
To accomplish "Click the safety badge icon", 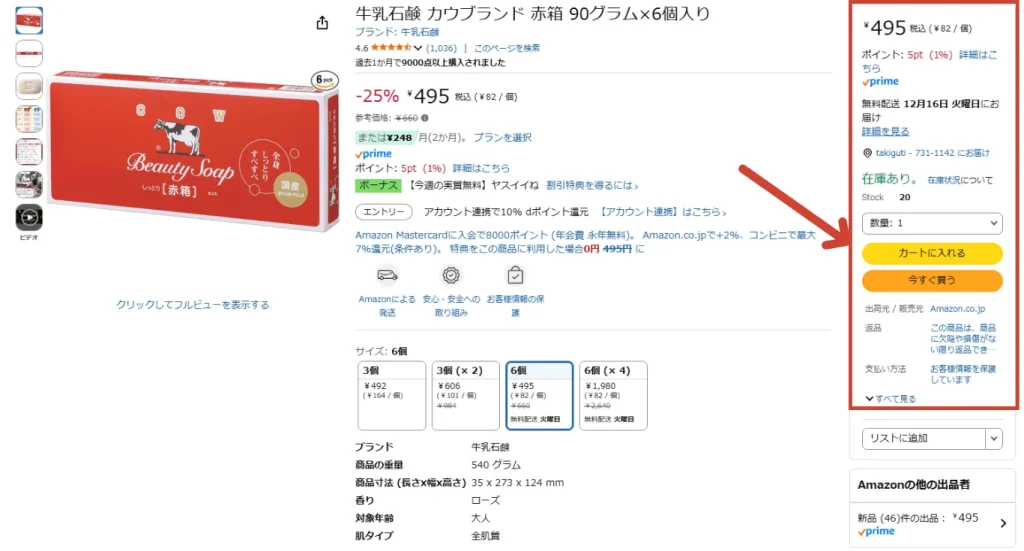I will 451,276.
